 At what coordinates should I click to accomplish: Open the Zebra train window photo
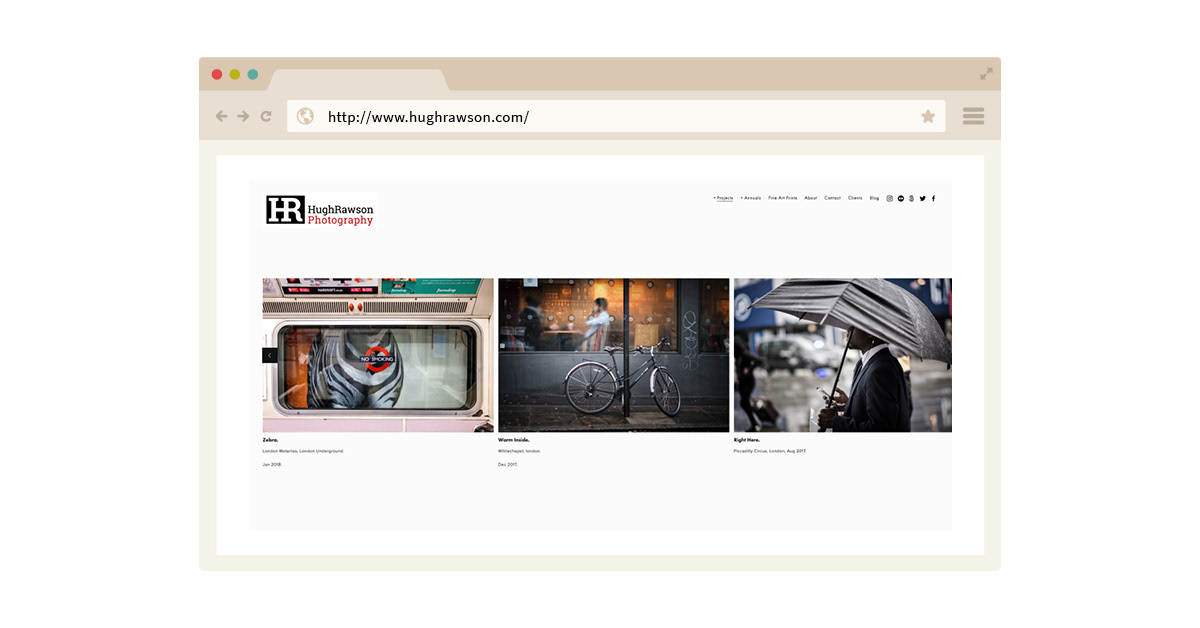(378, 355)
